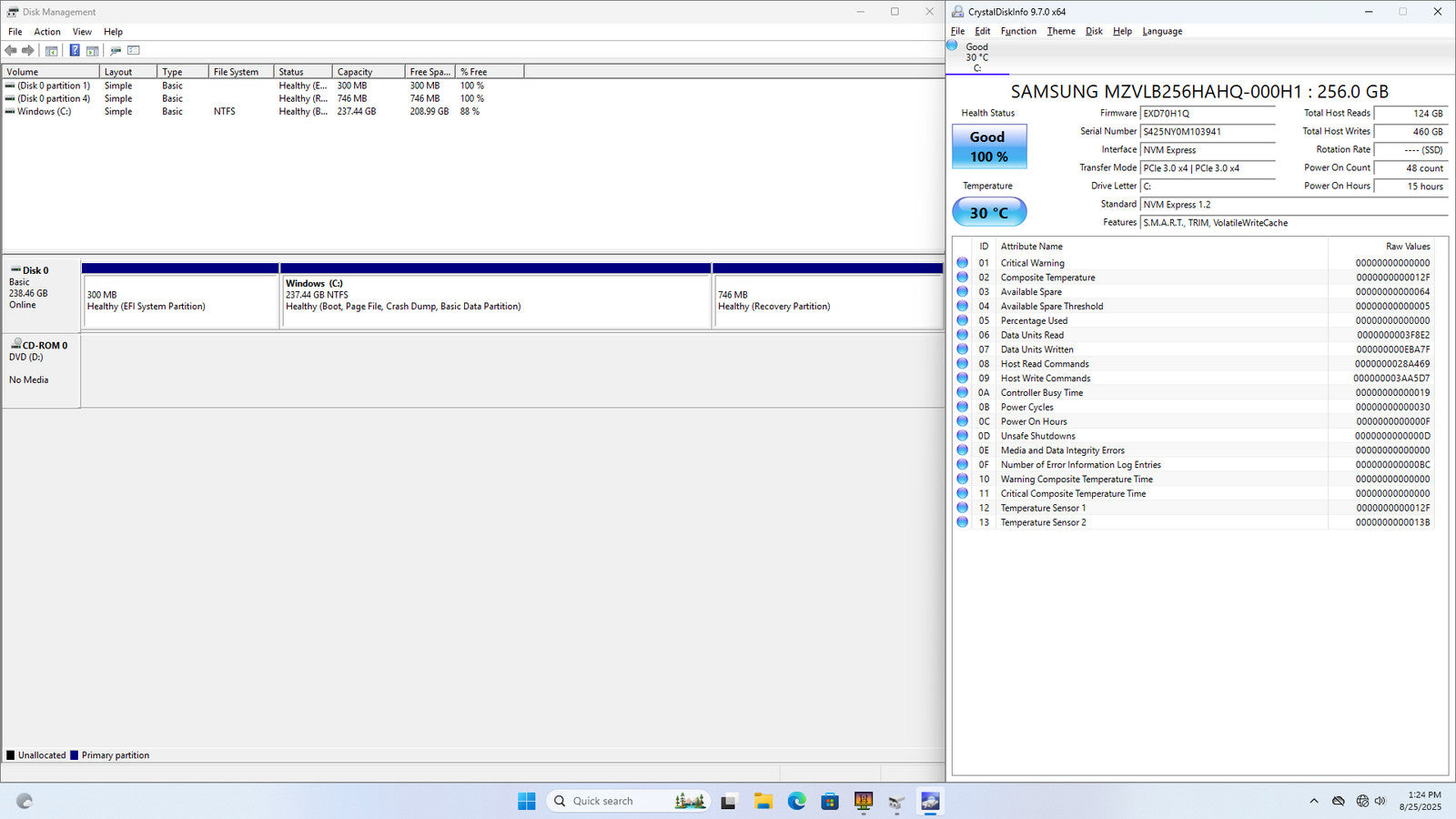Select the Windows (C:) volume row
1456x819 pixels.
44,112
